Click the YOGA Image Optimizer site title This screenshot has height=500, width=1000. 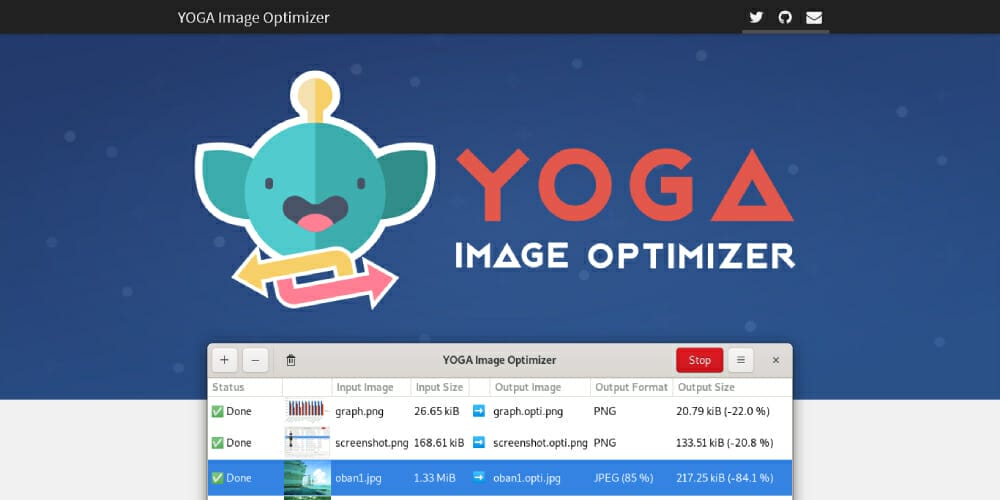(253, 17)
